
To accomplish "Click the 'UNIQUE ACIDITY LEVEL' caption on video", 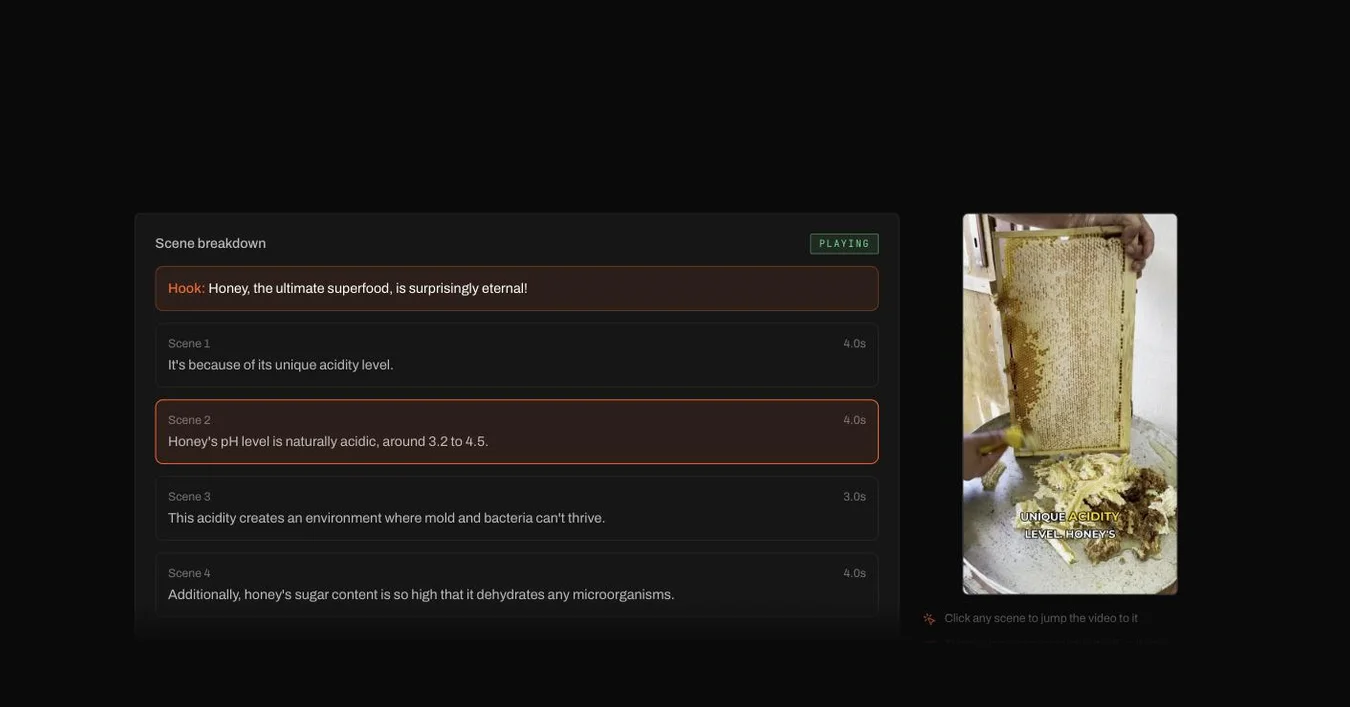I will [x=1070, y=525].
